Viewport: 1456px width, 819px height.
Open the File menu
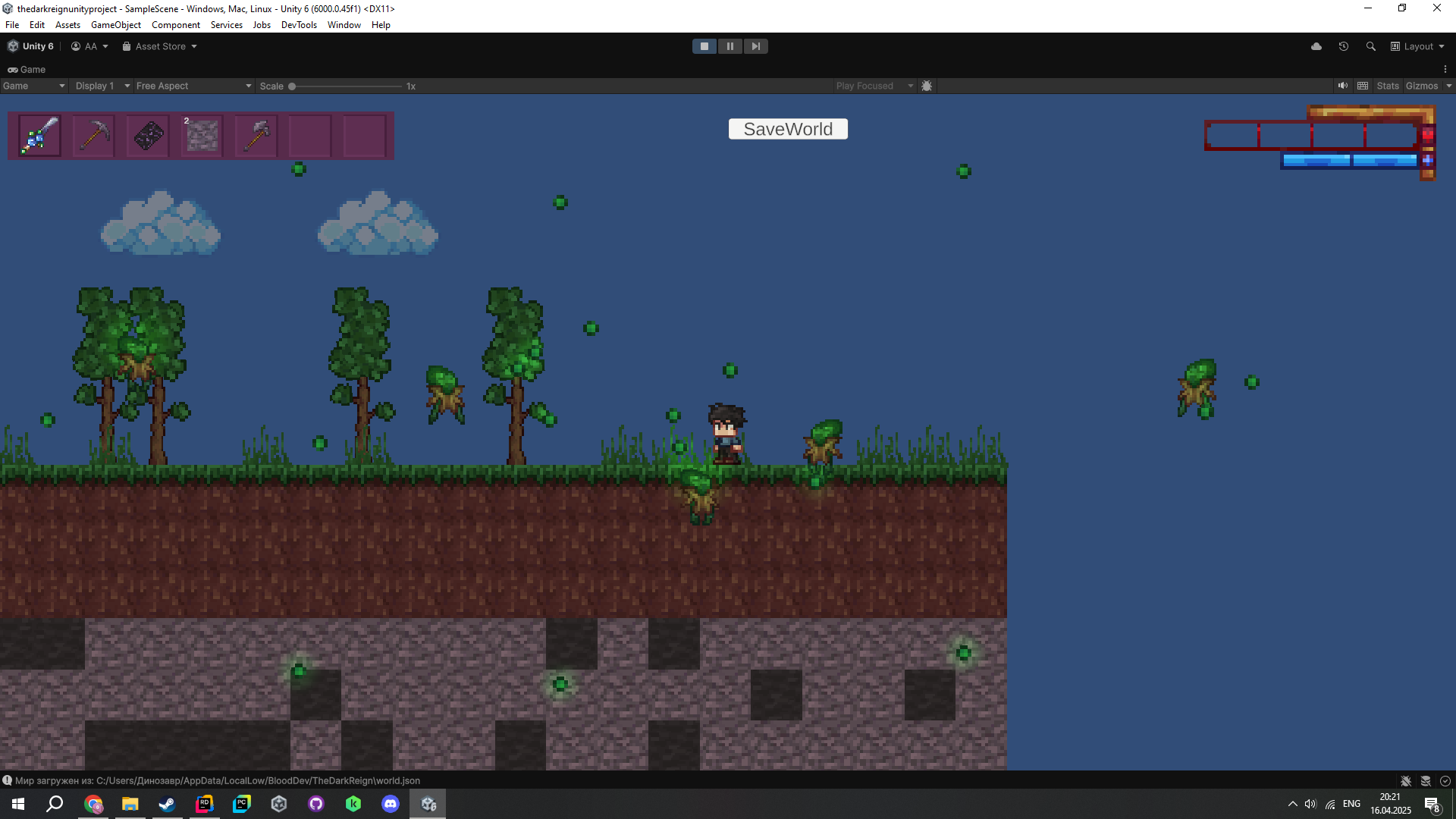(x=12, y=25)
